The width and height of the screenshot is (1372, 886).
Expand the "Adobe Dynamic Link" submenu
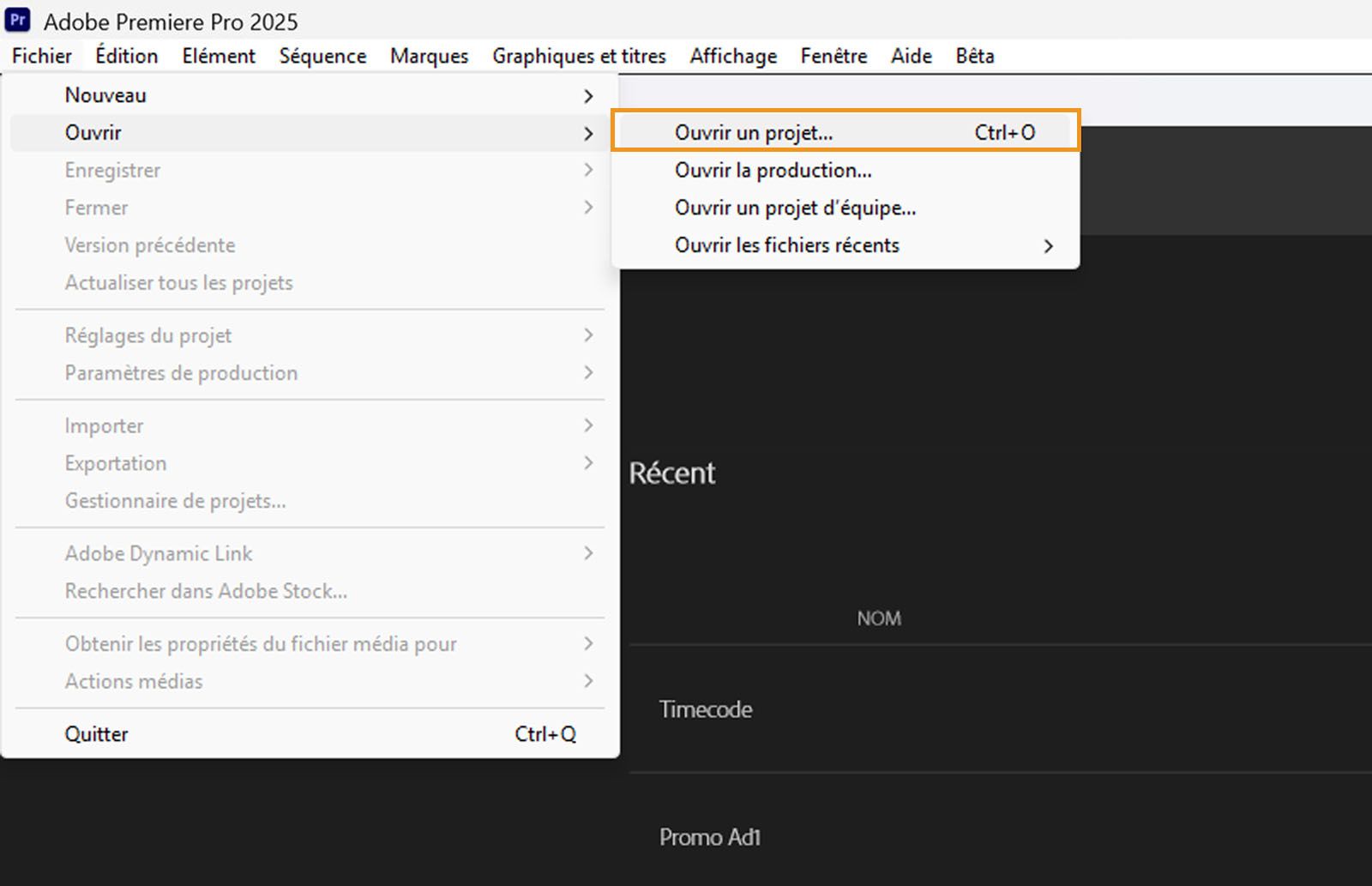click(x=159, y=553)
